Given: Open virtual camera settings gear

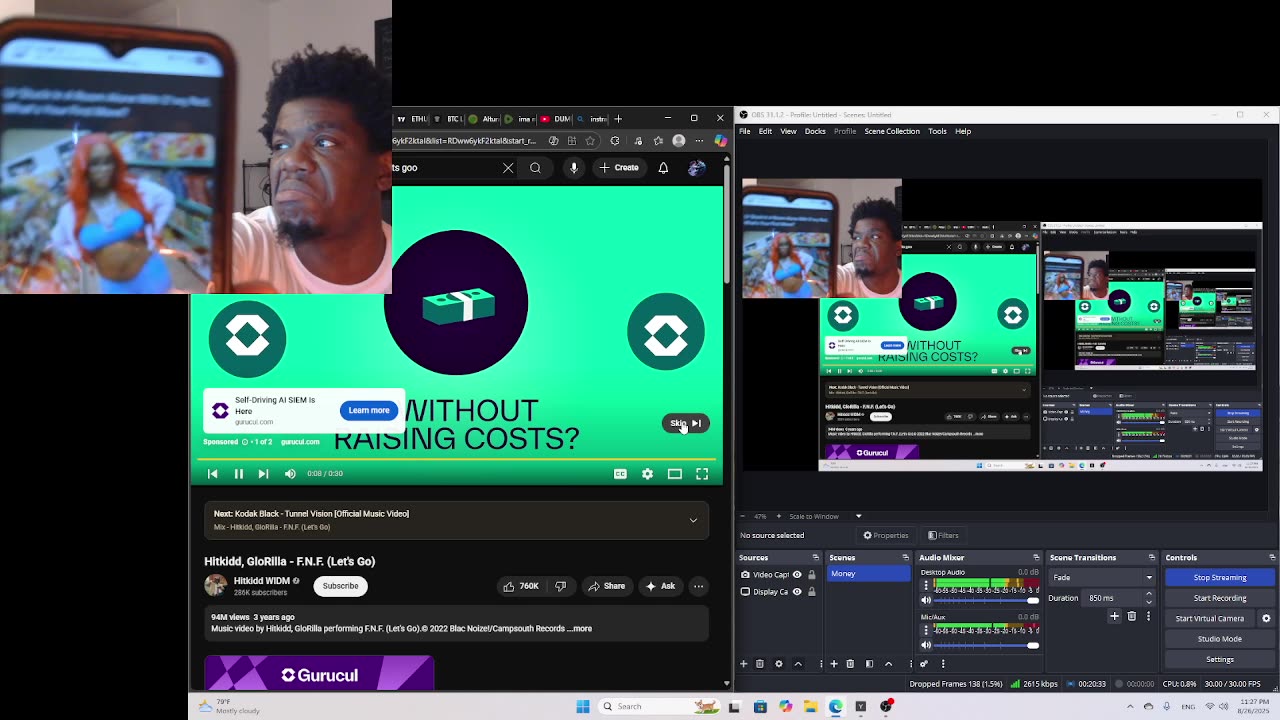Looking at the screenshot, I should tap(1266, 619).
